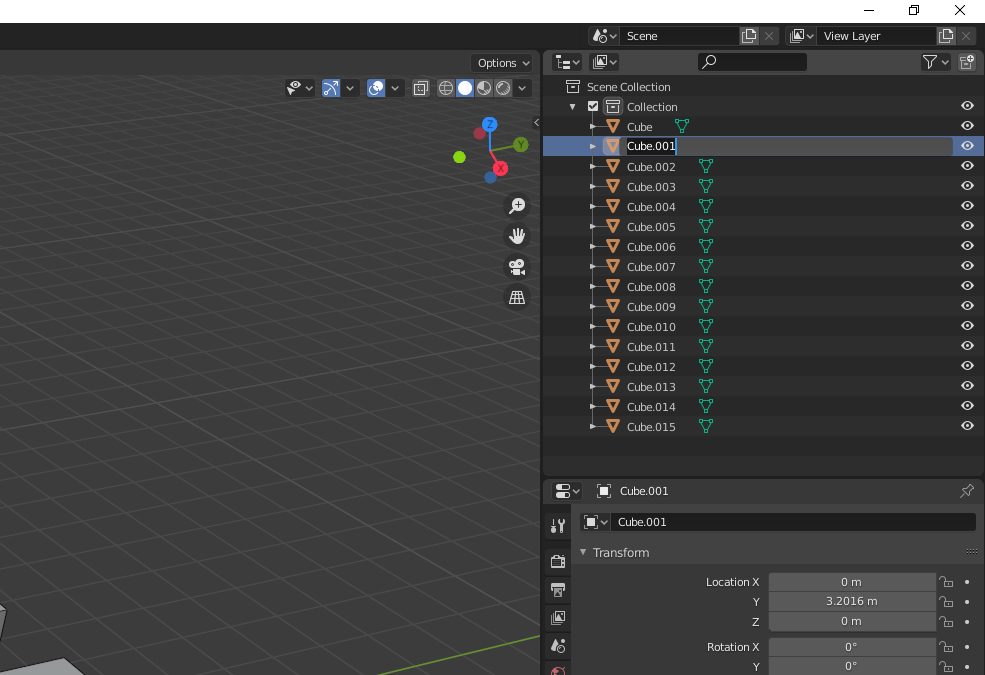Click the Z axis on navigation gizmo
Image resolution: width=985 pixels, height=675 pixels.
[x=490, y=124]
